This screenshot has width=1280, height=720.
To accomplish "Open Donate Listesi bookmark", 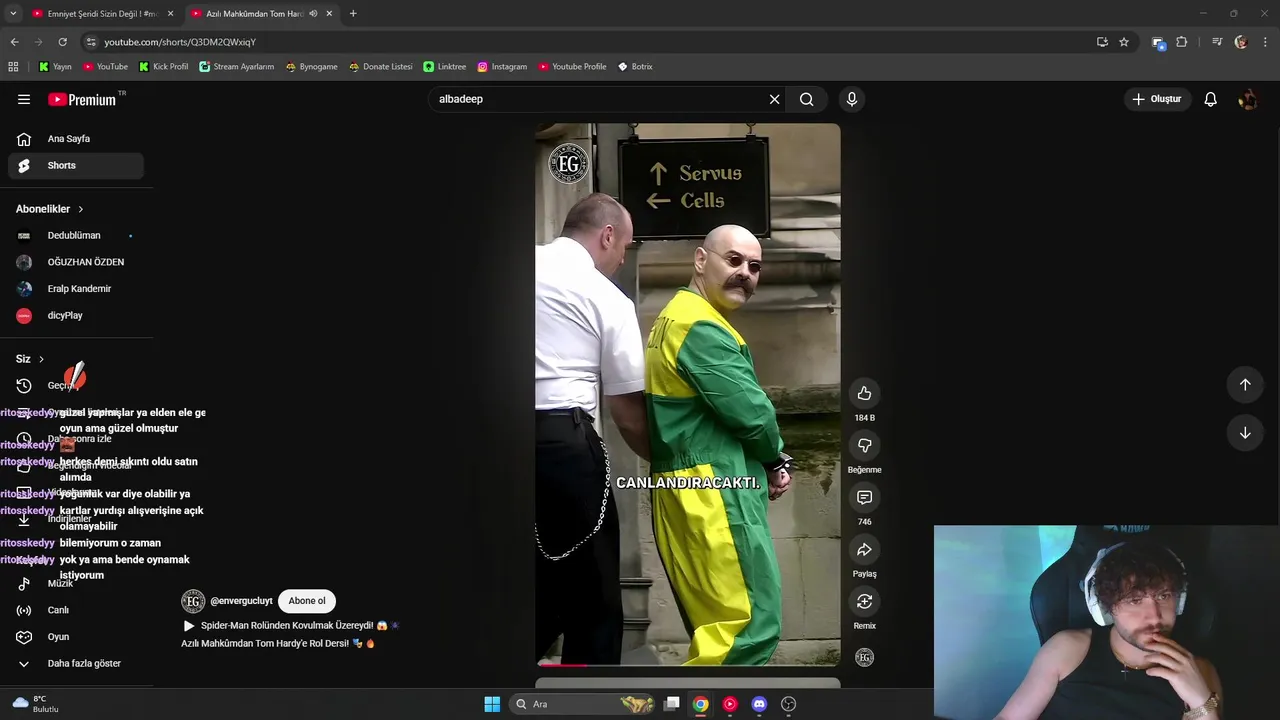I will click(x=380, y=67).
